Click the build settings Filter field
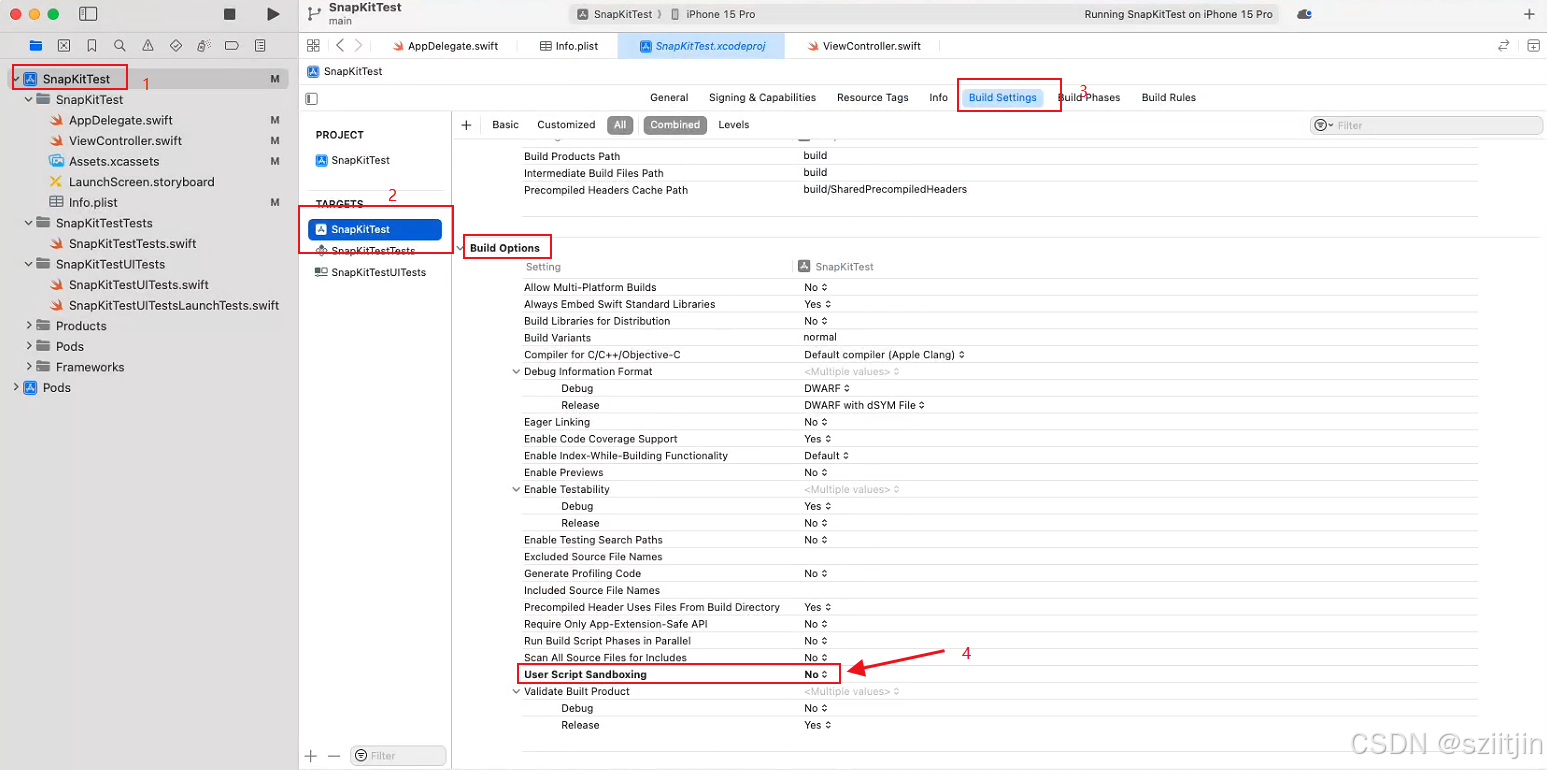 (x=1427, y=125)
